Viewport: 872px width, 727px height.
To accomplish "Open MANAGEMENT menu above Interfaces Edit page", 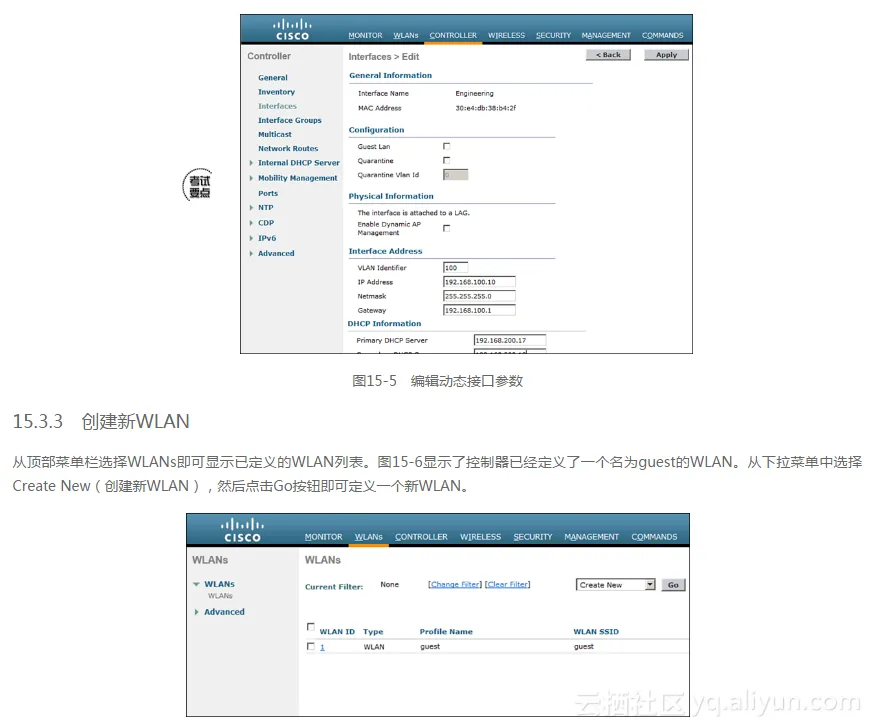I will tap(606, 36).
